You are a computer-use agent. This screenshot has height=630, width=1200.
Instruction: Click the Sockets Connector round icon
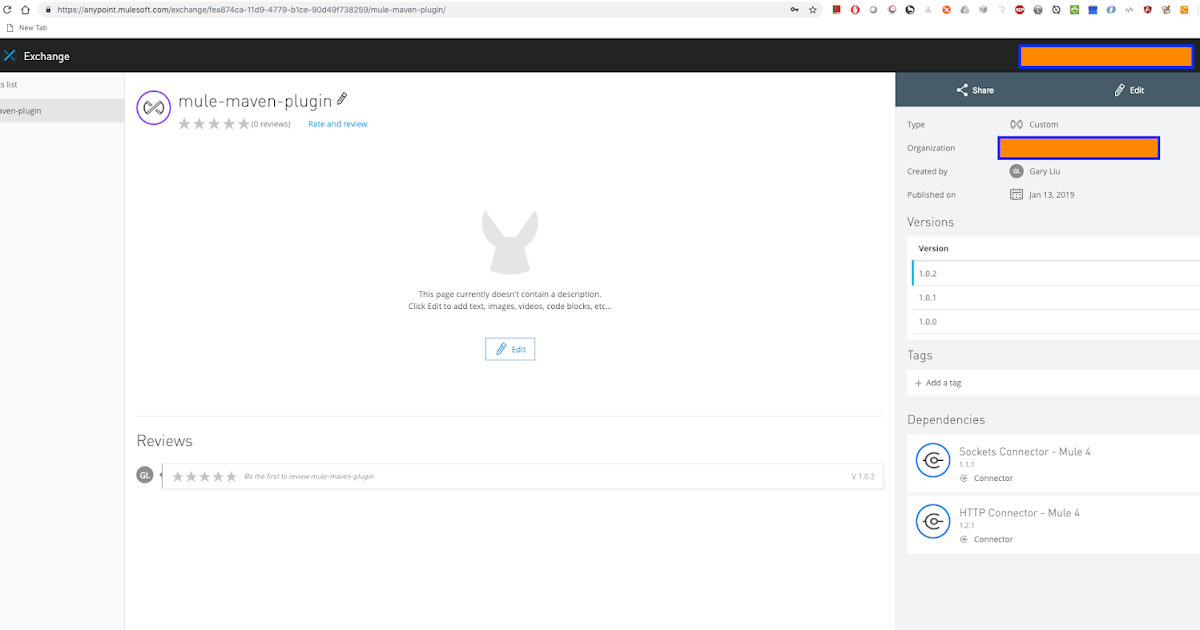coord(933,460)
